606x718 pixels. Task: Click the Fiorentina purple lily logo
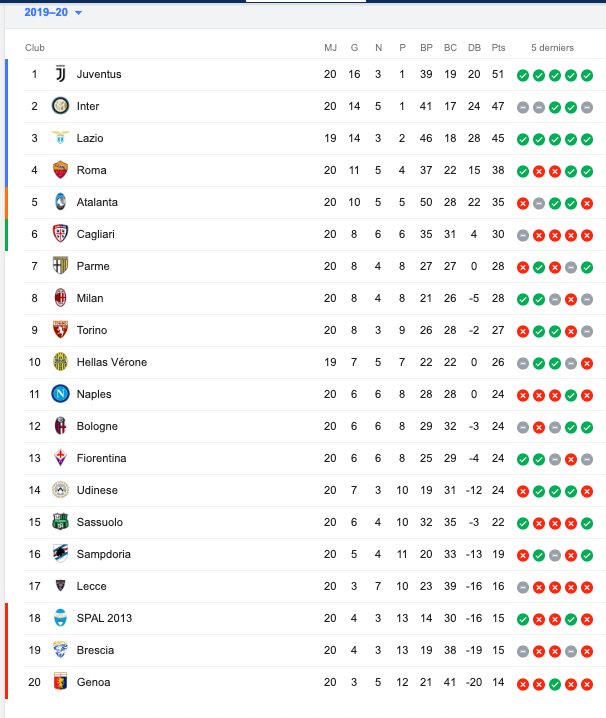click(x=60, y=458)
